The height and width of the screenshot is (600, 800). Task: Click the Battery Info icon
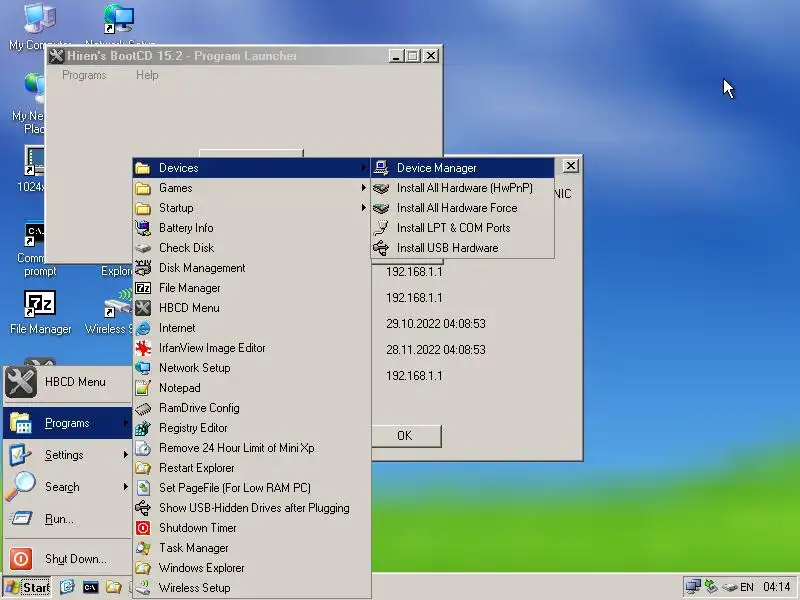[143, 228]
